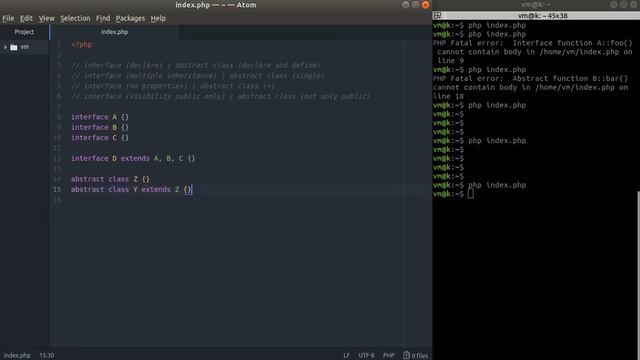Image resolution: width=640 pixels, height=360 pixels.
Task: Click 'abstract class Z {}' on line 14
Action: (110, 179)
